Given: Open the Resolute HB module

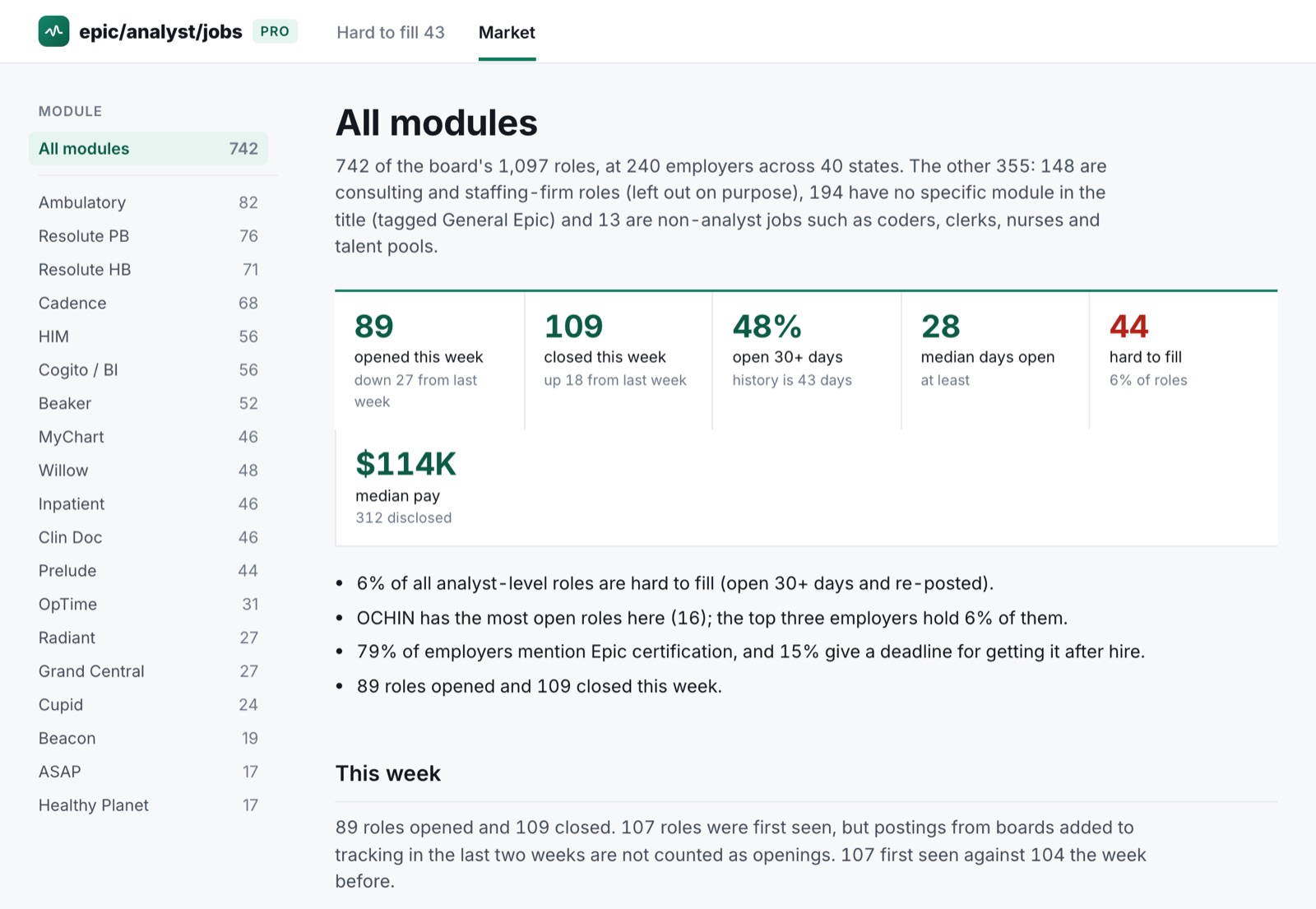Looking at the screenshot, I should pos(148,270).
